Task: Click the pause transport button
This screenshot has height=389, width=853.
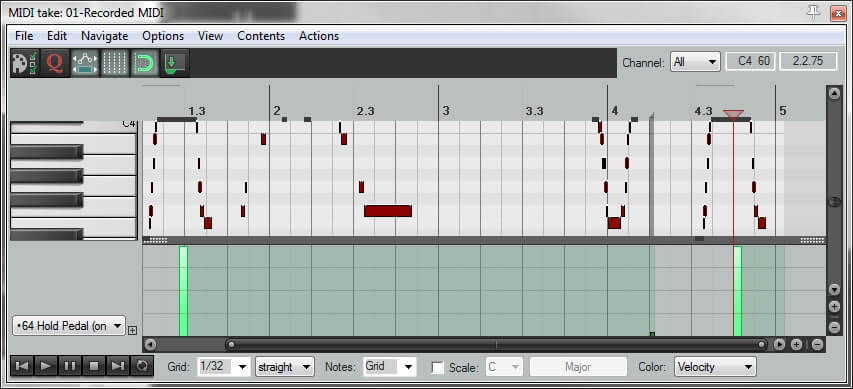Action: coord(70,366)
